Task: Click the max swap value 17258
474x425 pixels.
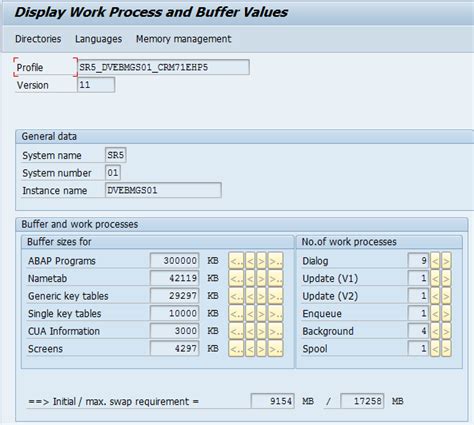Action: click(x=362, y=401)
